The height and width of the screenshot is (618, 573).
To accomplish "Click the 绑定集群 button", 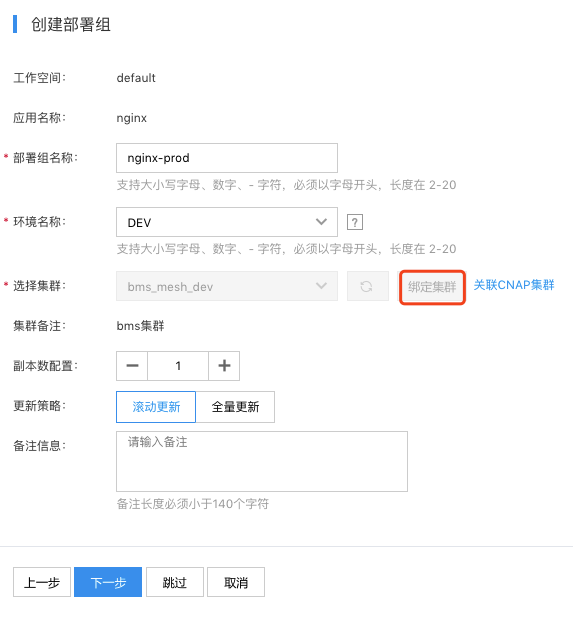I will [x=432, y=287].
